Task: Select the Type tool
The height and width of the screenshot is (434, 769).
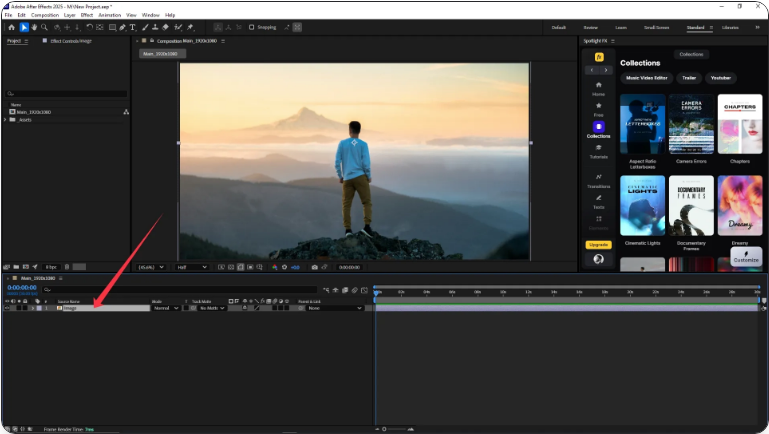Action: click(x=132, y=27)
